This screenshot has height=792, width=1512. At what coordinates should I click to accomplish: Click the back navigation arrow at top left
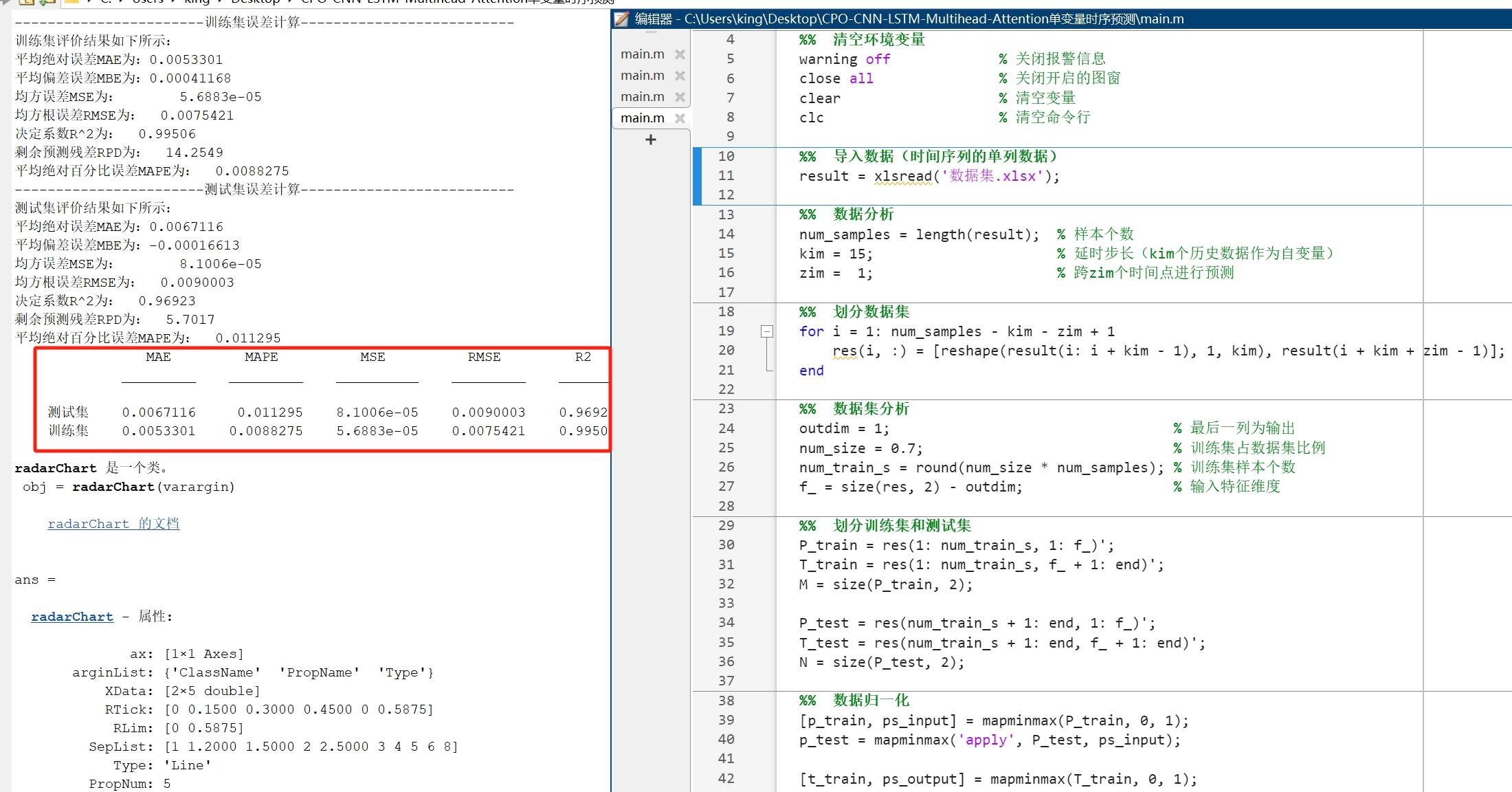coord(4,3)
